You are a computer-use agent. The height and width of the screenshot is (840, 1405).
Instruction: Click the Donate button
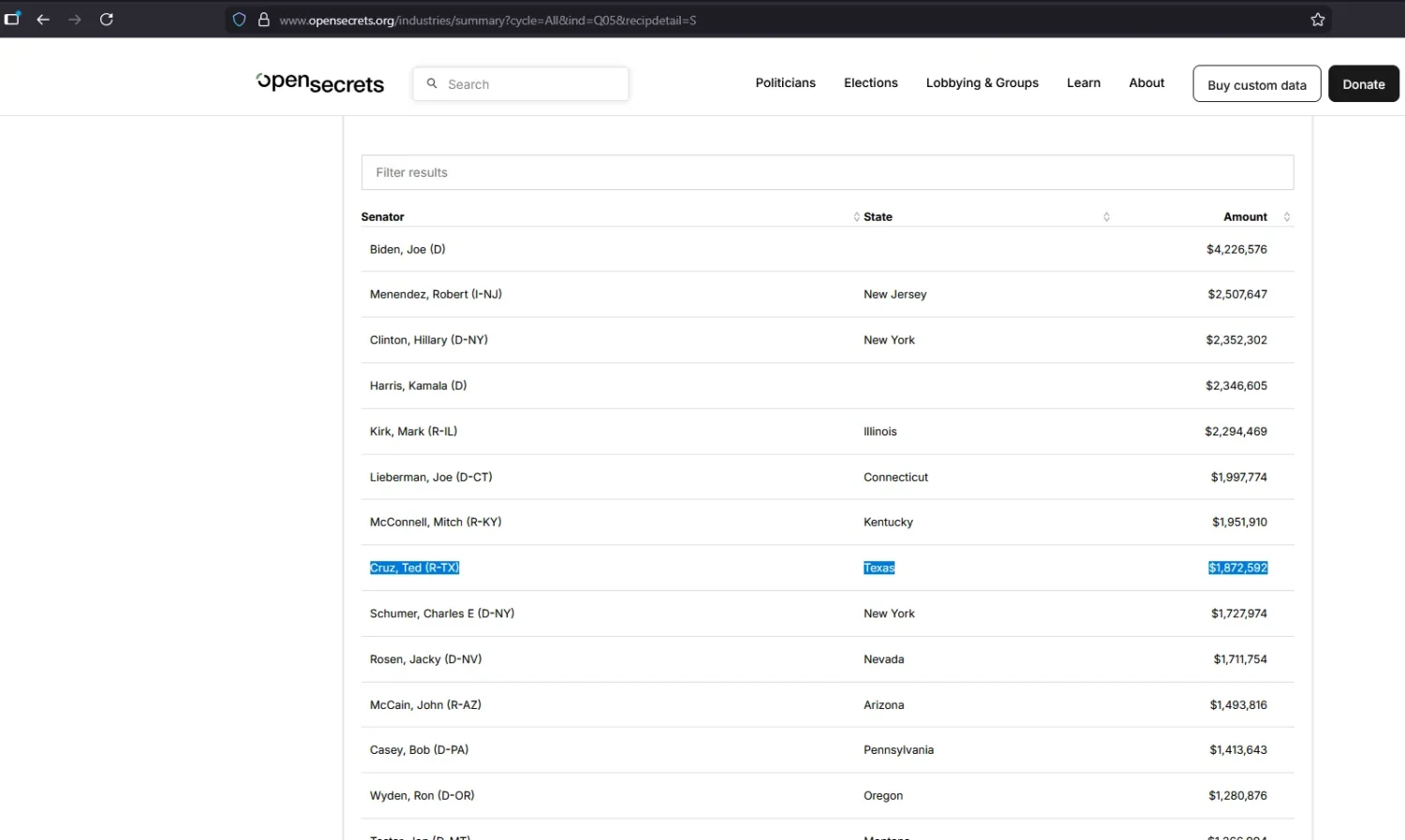pos(1364,83)
